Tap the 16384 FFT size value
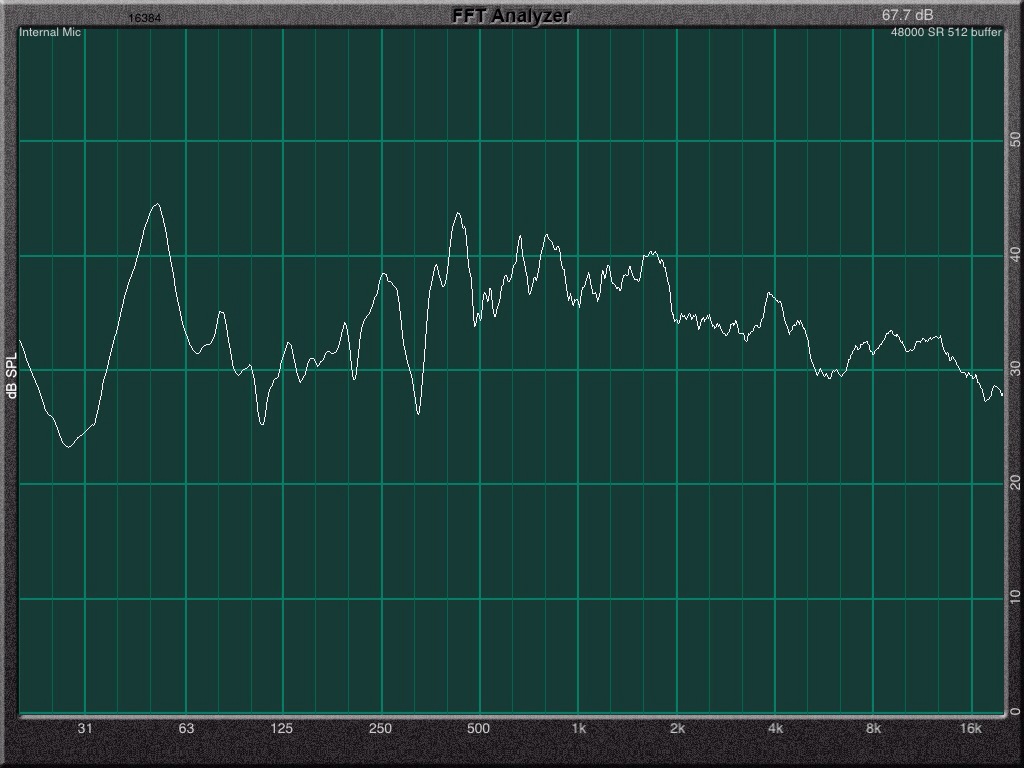Screen dimensions: 1024x768 point(144,18)
